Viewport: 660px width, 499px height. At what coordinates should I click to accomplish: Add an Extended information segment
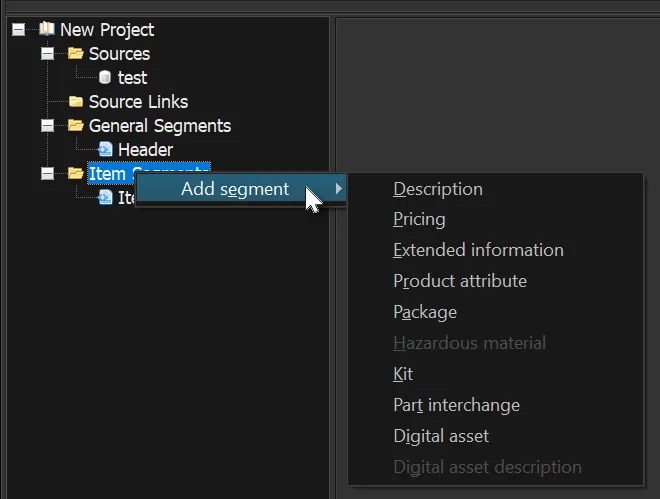pyautogui.click(x=495, y=250)
